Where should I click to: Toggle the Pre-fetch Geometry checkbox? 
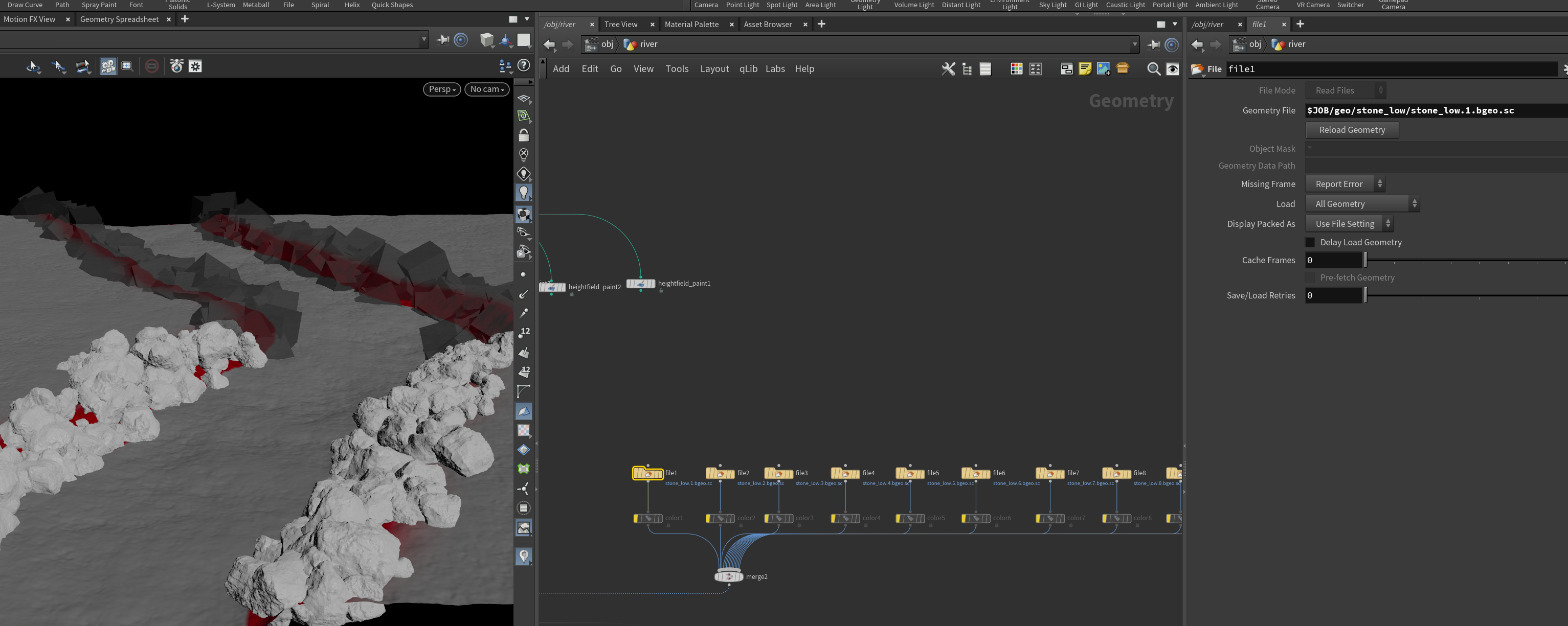pyautogui.click(x=1310, y=278)
